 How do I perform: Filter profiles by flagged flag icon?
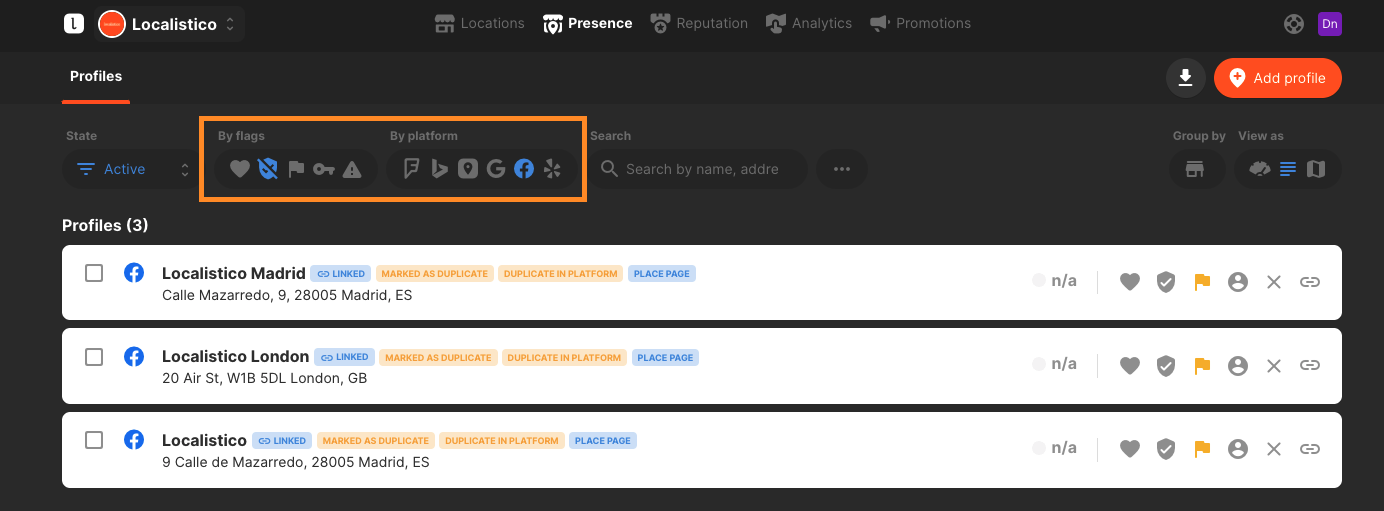[x=296, y=170]
